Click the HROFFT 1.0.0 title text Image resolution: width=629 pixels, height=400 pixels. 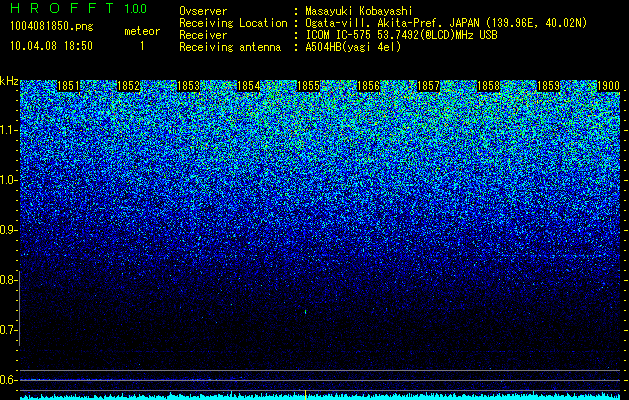[78, 8]
